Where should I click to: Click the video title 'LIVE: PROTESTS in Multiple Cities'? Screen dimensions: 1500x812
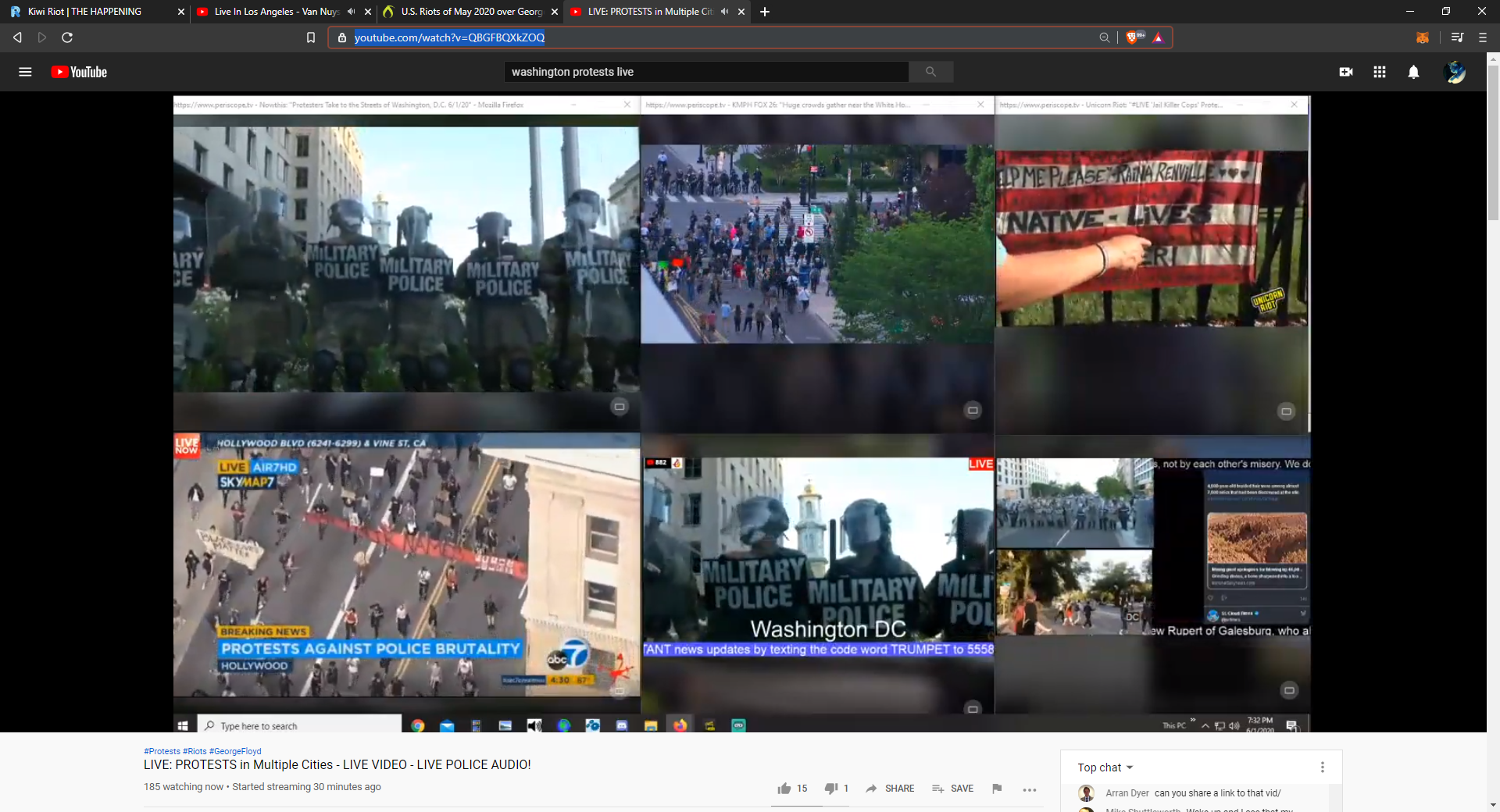coord(337,765)
